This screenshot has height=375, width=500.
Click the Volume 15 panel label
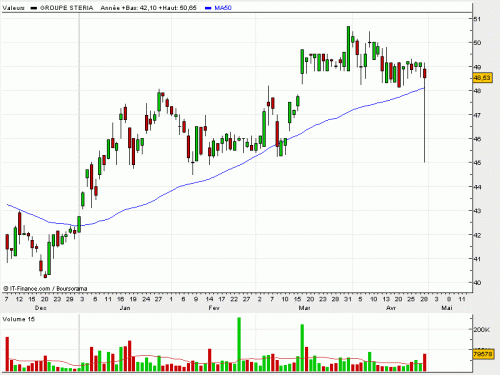(18, 319)
